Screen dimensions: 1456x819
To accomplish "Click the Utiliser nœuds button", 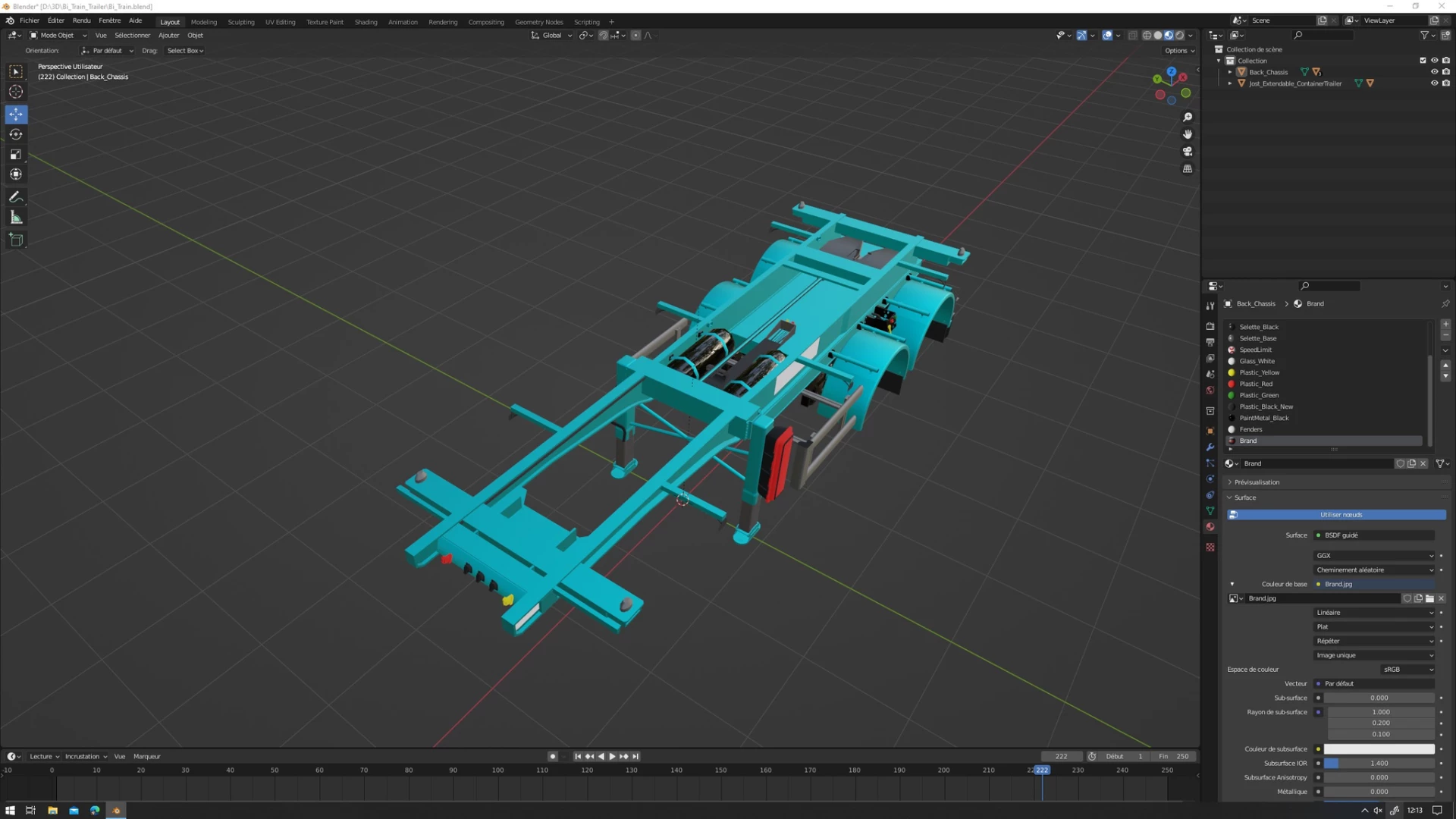I will pos(1340,515).
